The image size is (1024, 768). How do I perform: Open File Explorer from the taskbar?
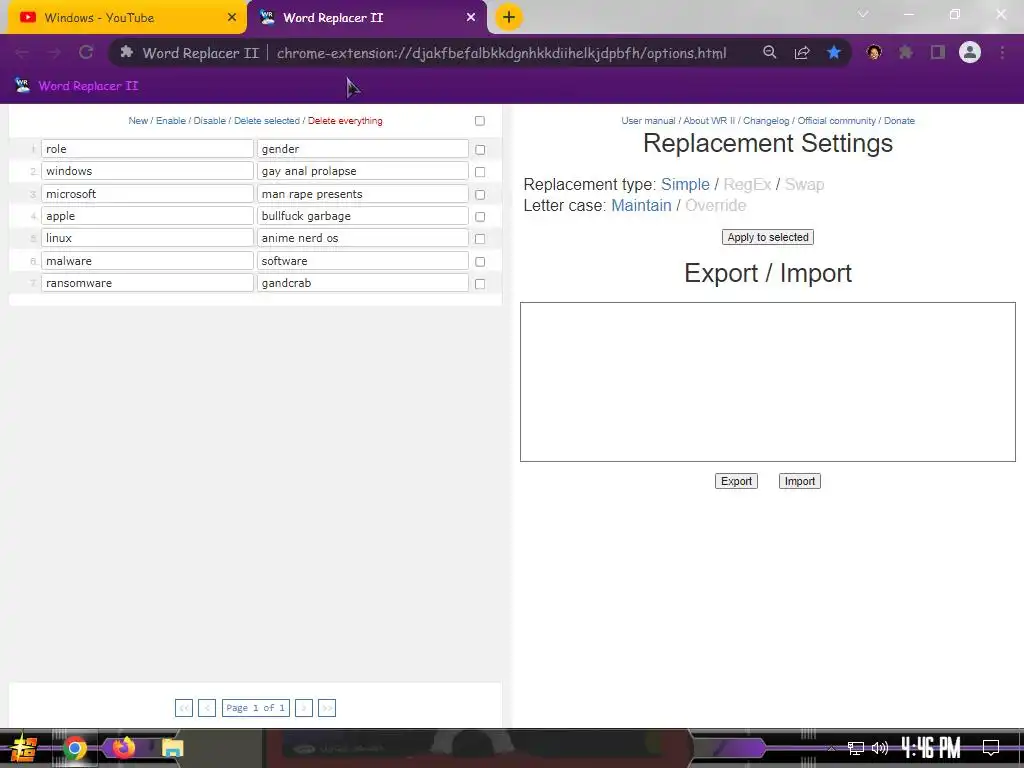coord(172,748)
